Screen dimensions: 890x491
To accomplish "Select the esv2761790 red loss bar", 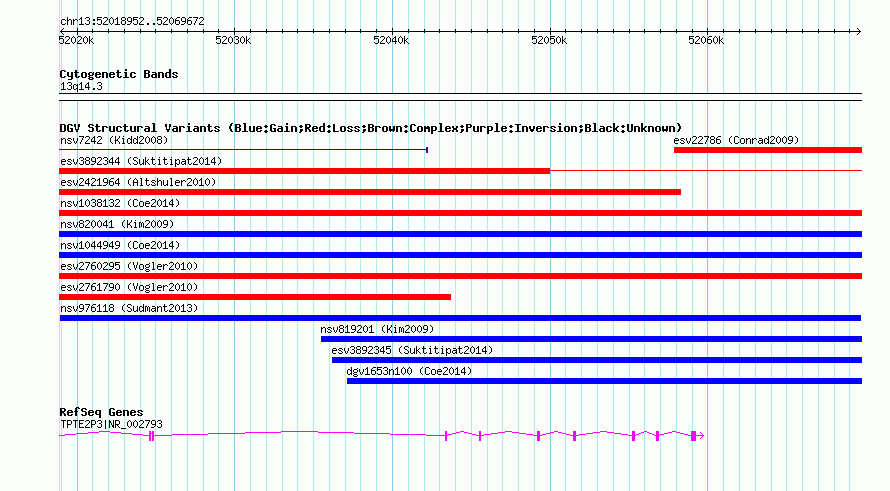I will click(255, 297).
